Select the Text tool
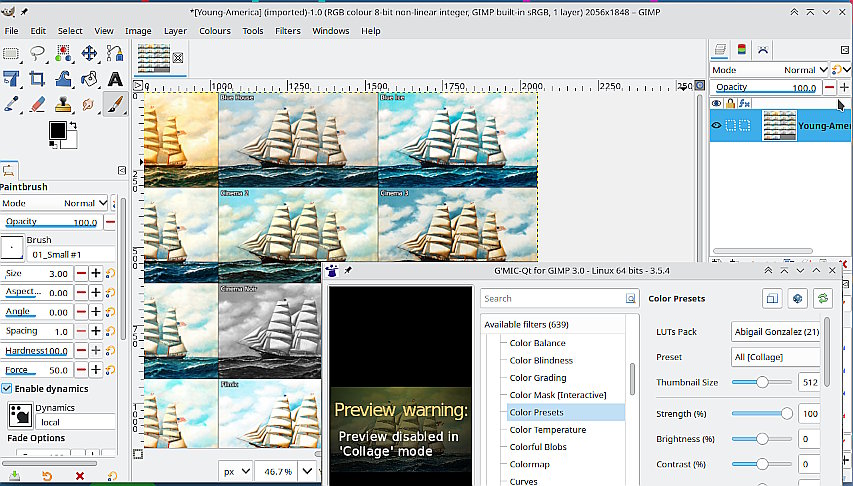 click(x=115, y=79)
